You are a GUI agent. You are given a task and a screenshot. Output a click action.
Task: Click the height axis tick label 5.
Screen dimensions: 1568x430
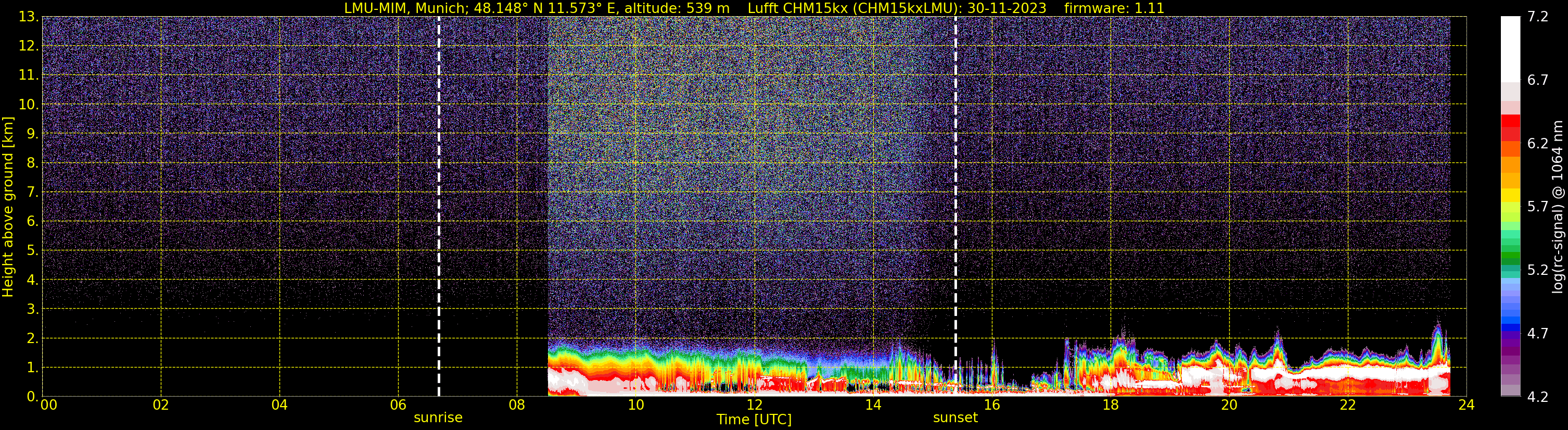pyautogui.click(x=32, y=251)
